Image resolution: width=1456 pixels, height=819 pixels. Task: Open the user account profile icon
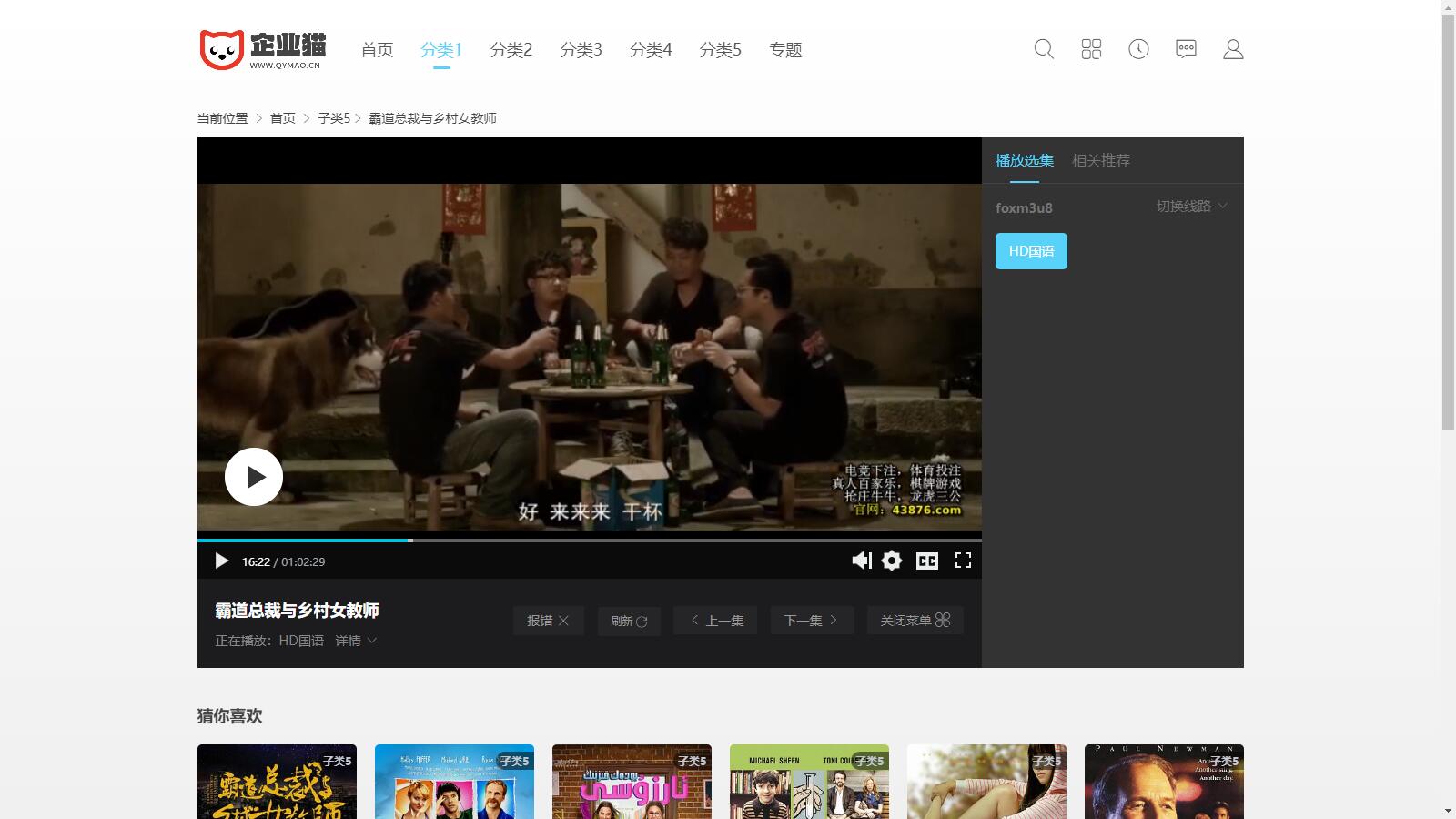pyautogui.click(x=1233, y=49)
